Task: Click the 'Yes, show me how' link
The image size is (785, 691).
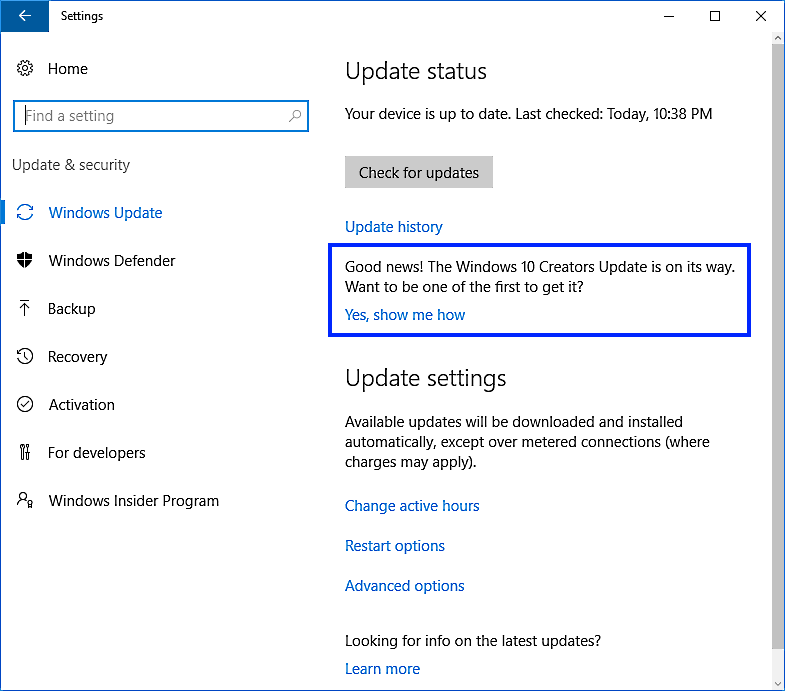Action: pos(405,315)
